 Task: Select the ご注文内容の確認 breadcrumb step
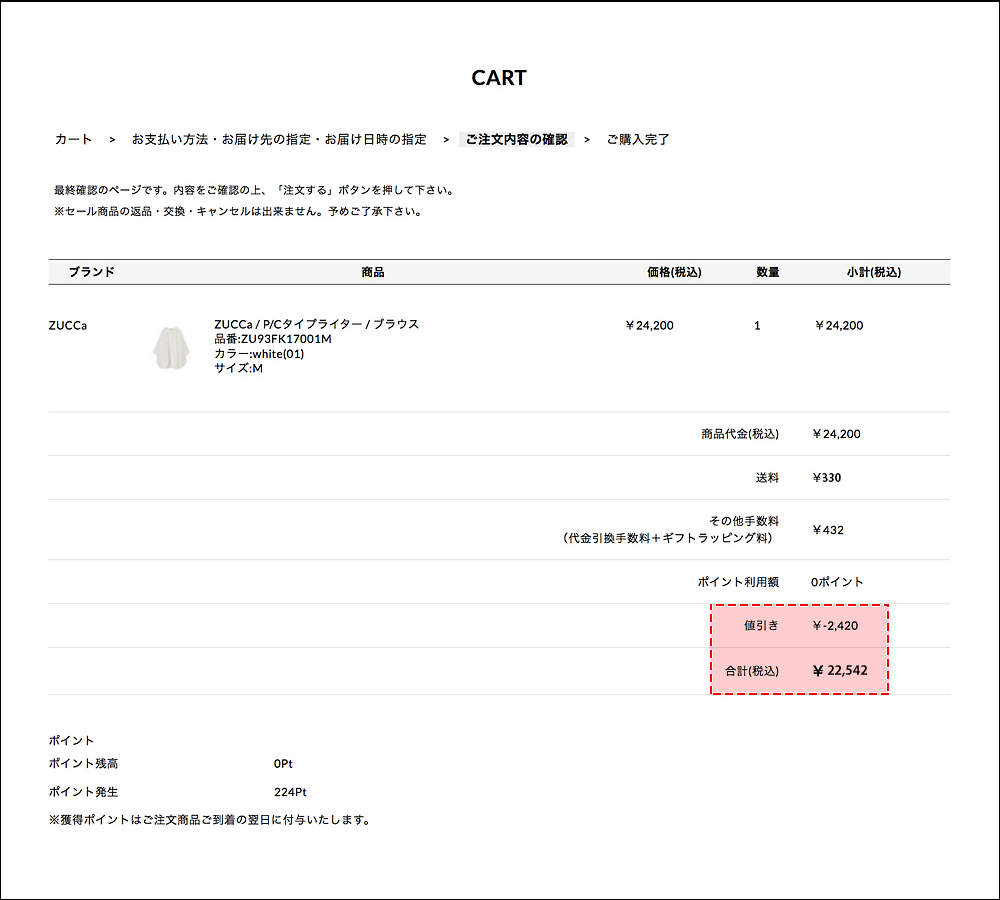516,140
